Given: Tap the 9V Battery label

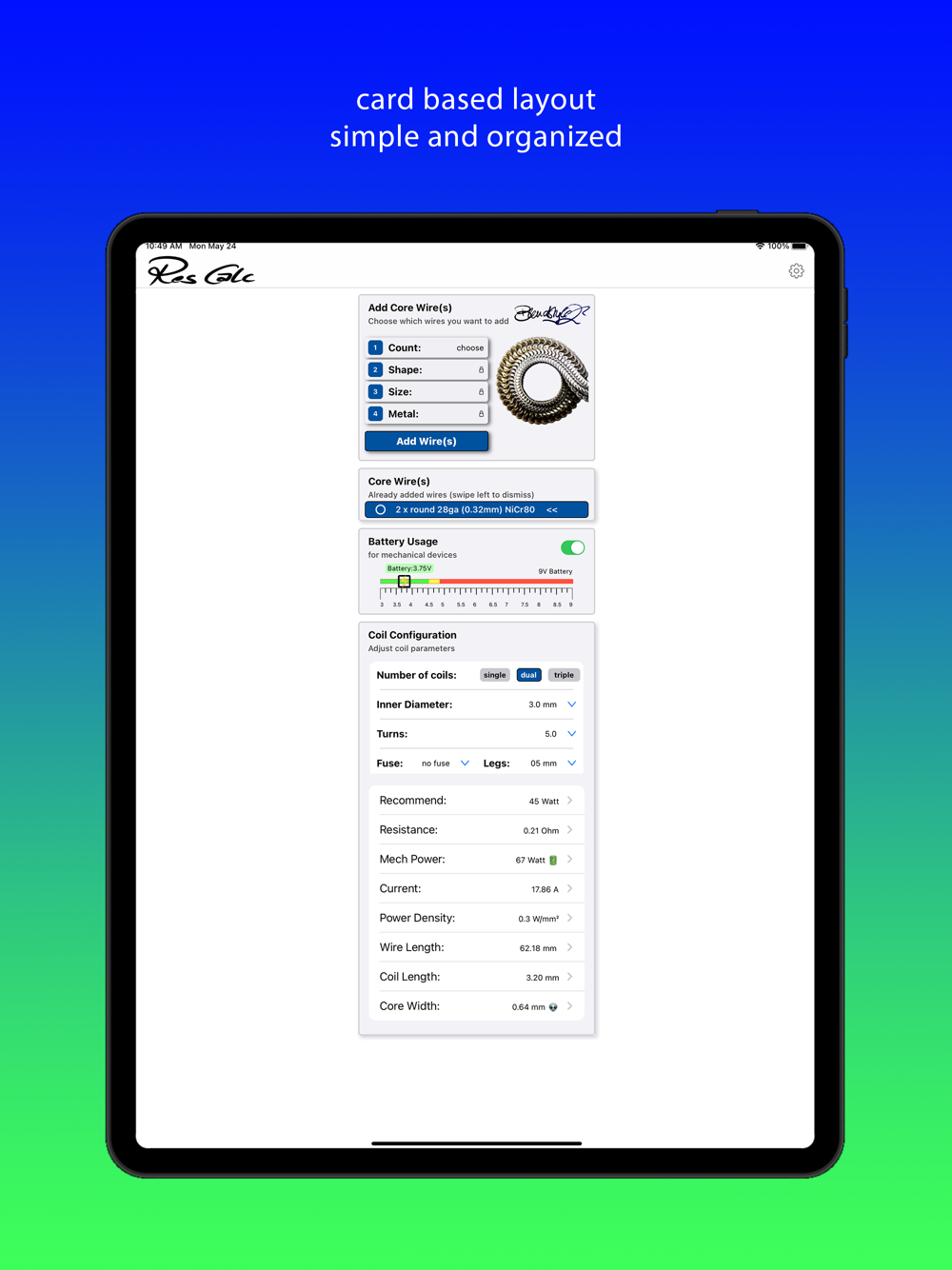Looking at the screenshot, I should pyautogui.click(x=555, y=571).
